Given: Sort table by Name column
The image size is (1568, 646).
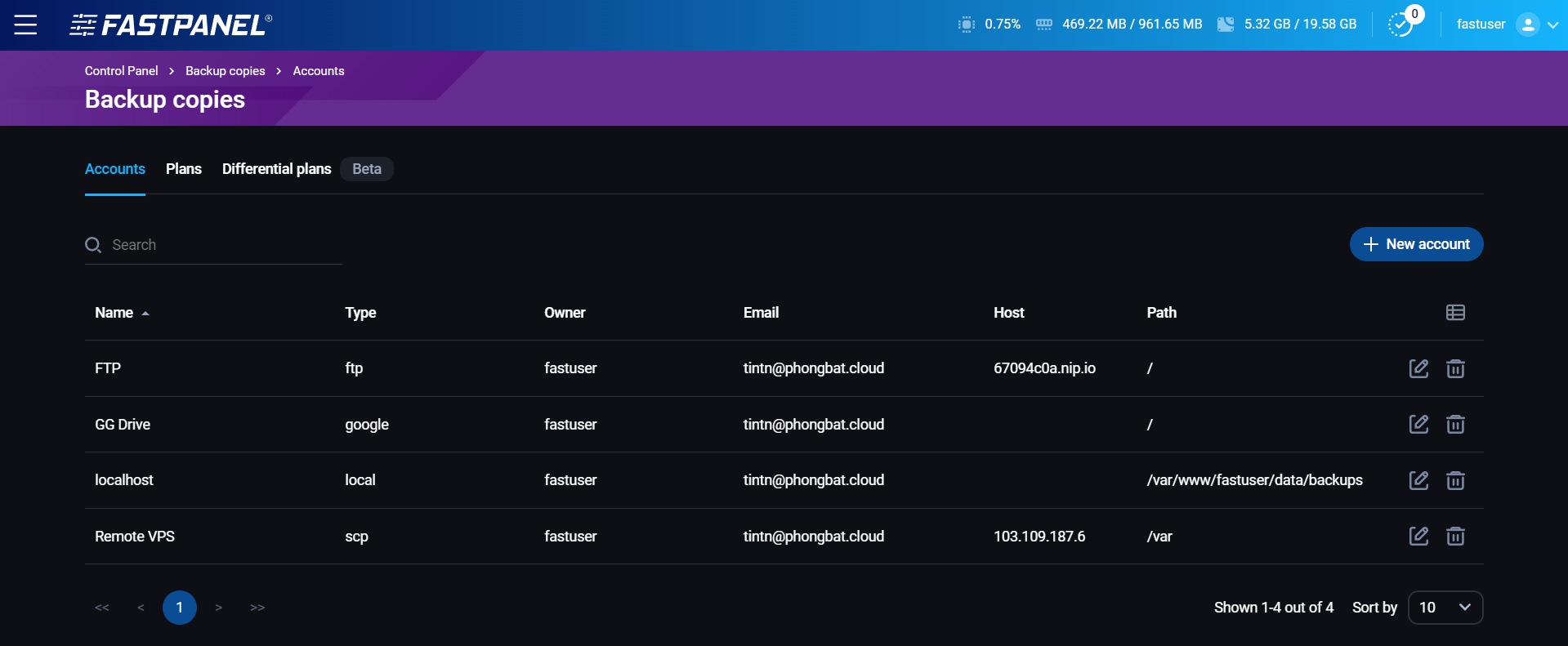Looking at the screenshot, I should (x=114, y=313).
